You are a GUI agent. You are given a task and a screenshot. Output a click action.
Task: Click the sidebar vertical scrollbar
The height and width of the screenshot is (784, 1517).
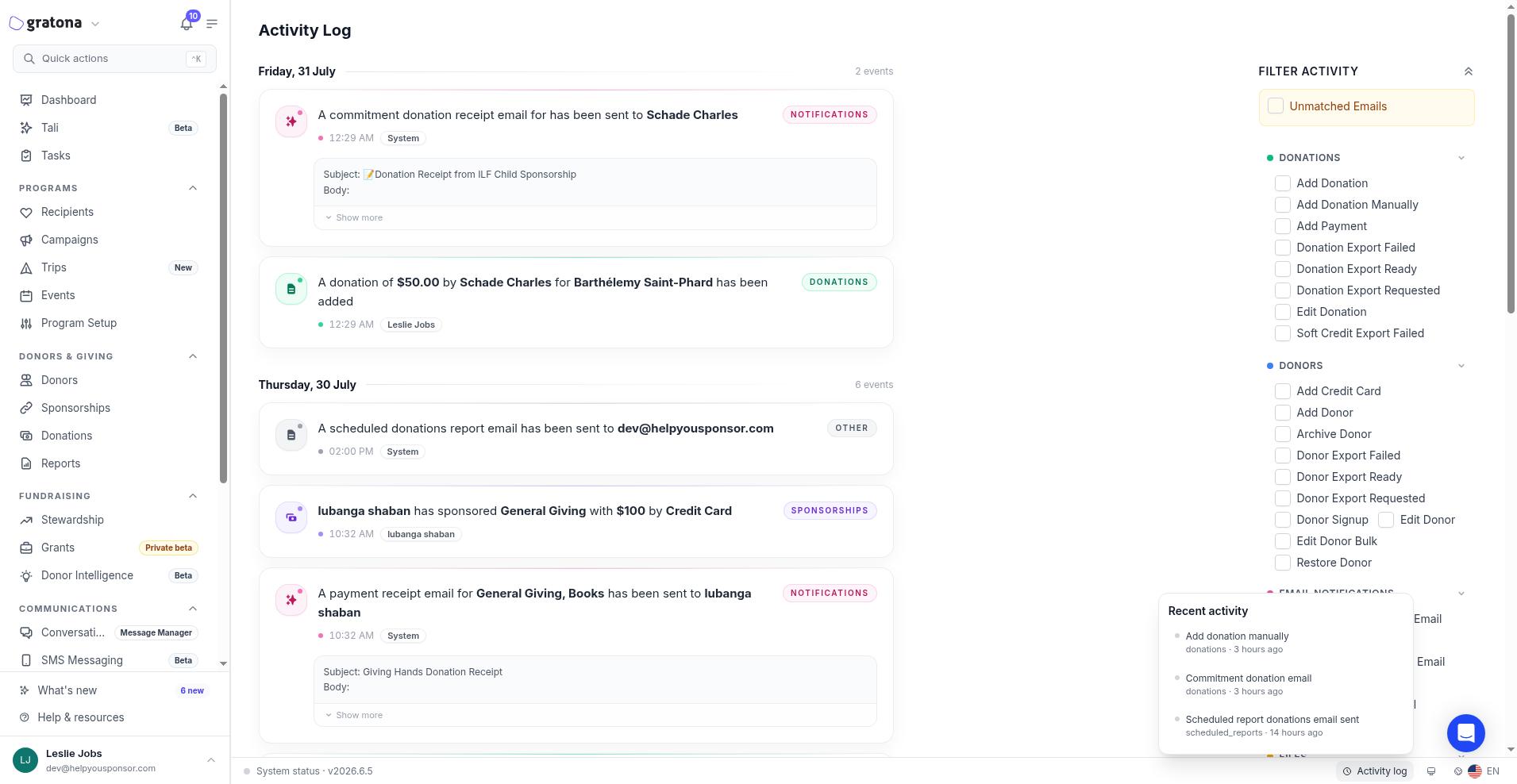tap(224, 287)
